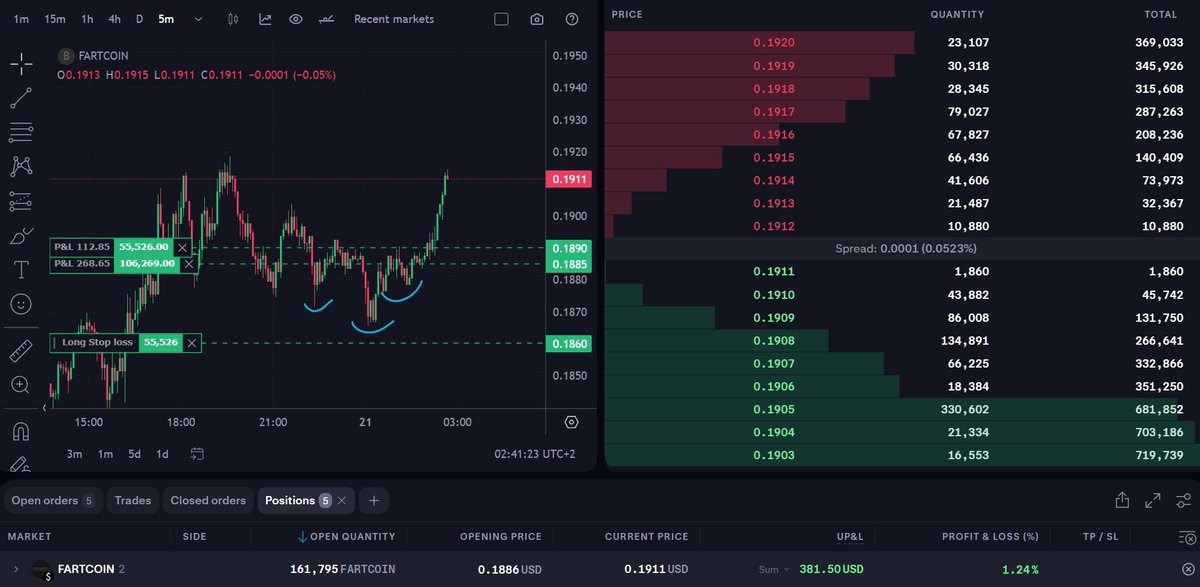Toggle lock drawing mode pencil icon

pos(21,464)
